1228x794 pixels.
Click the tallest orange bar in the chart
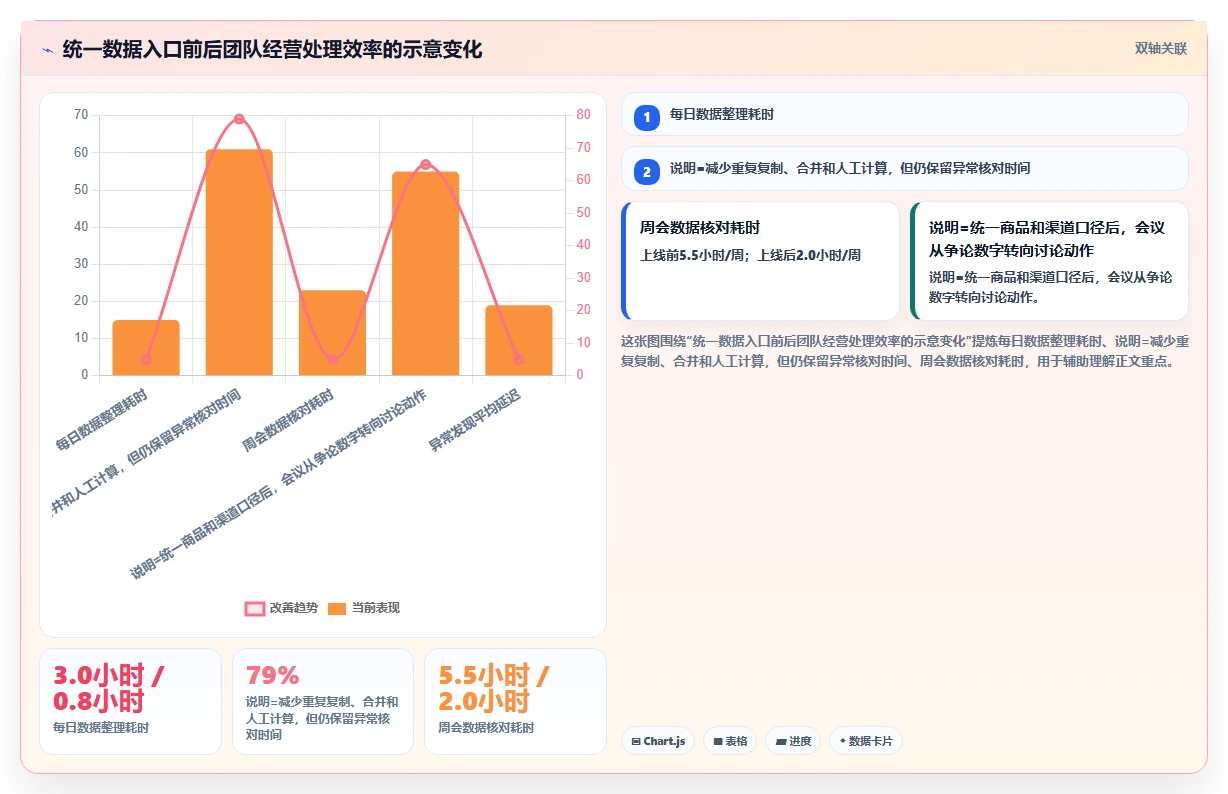pos(239,262)
